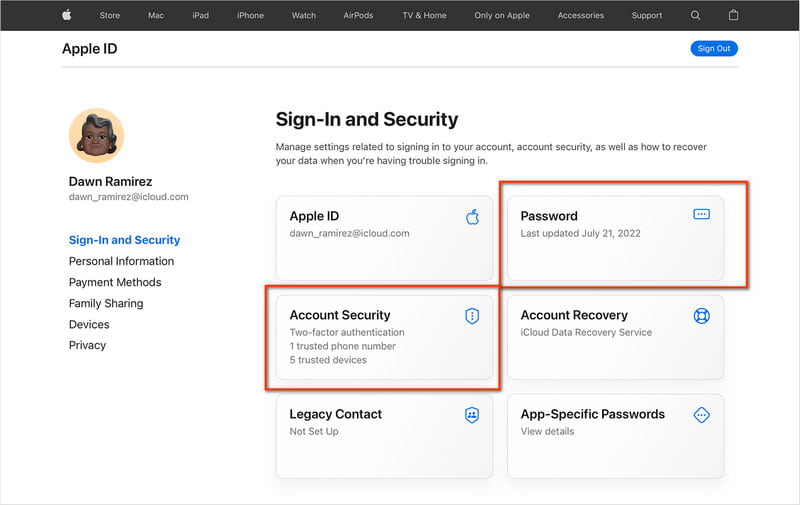Open the Legacy Contact card title
800x505 pixels.
point(336,414)
